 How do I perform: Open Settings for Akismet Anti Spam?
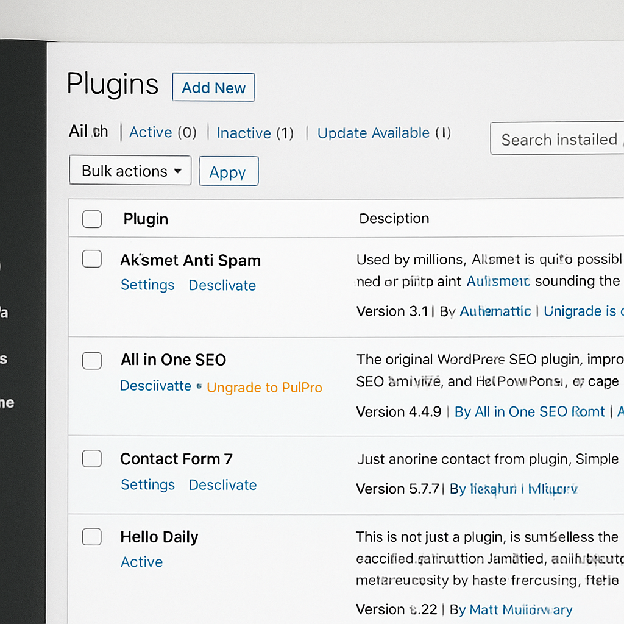tap(148, 285)
